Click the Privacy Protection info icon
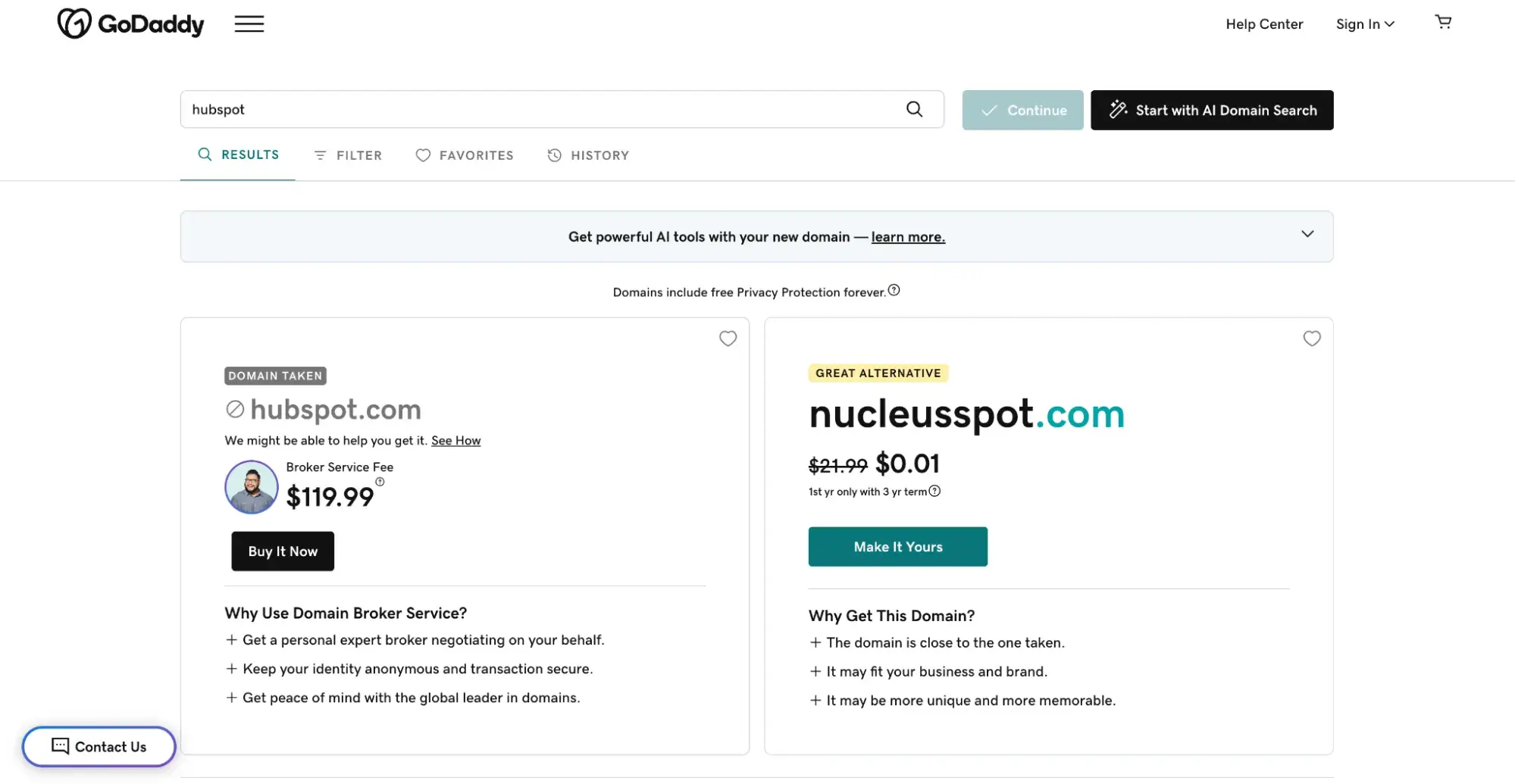The height and width of the screenshot is (784, 1515). click(894, 290)
